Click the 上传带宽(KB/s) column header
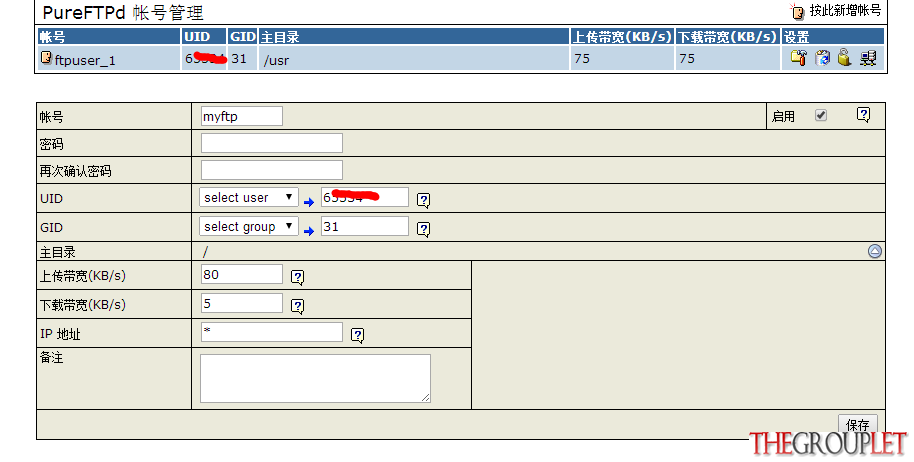The width and height of the screenshot is (914, 462). click(622, 37)
